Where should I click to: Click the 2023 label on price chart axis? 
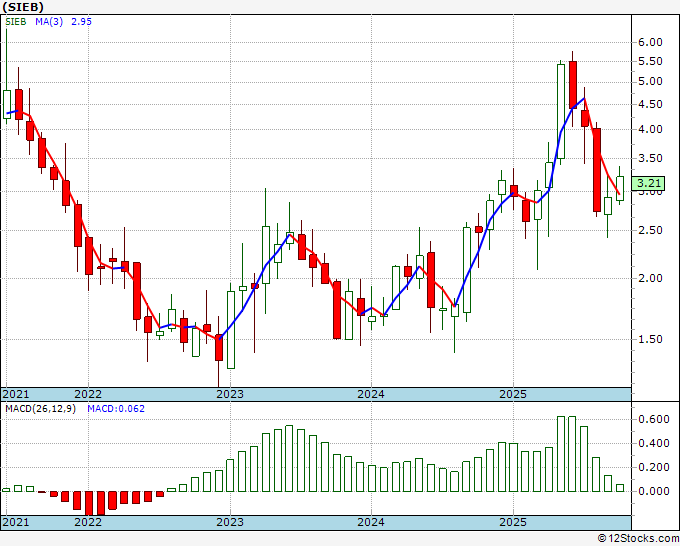point(230,394)
